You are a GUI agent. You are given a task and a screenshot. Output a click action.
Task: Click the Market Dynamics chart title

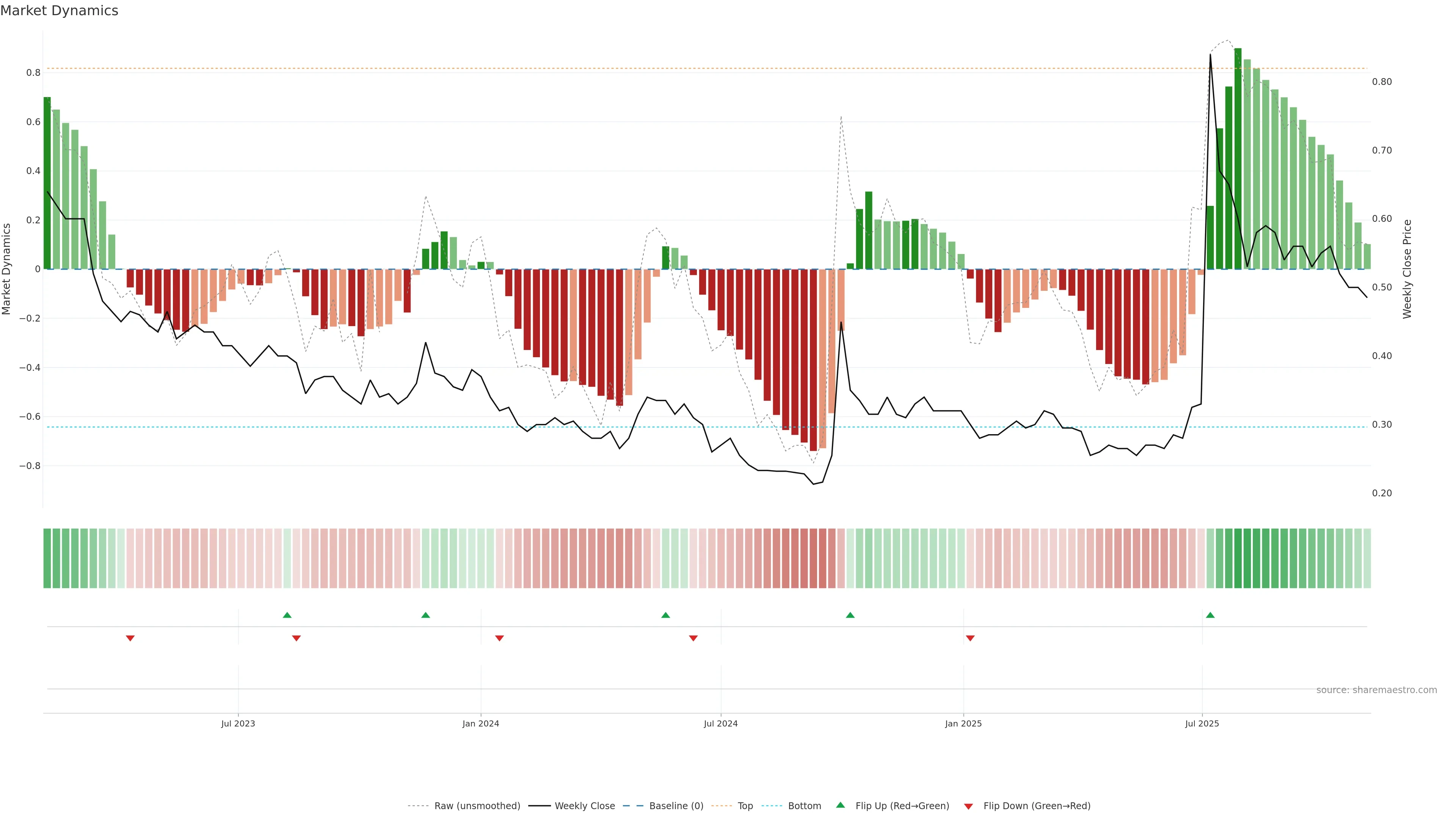click(x=60, y=11)
